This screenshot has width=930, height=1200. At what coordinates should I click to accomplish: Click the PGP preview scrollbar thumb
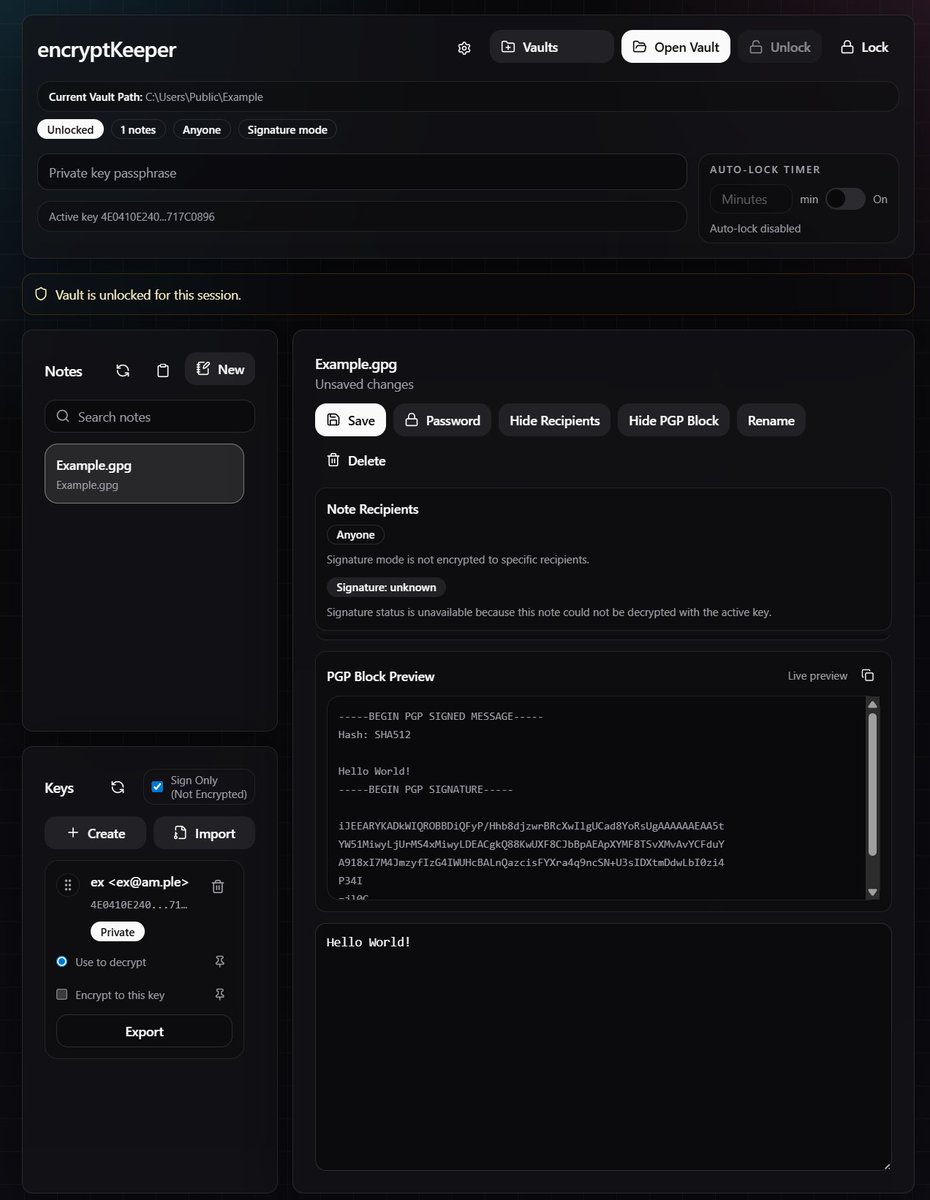[872, 783]
